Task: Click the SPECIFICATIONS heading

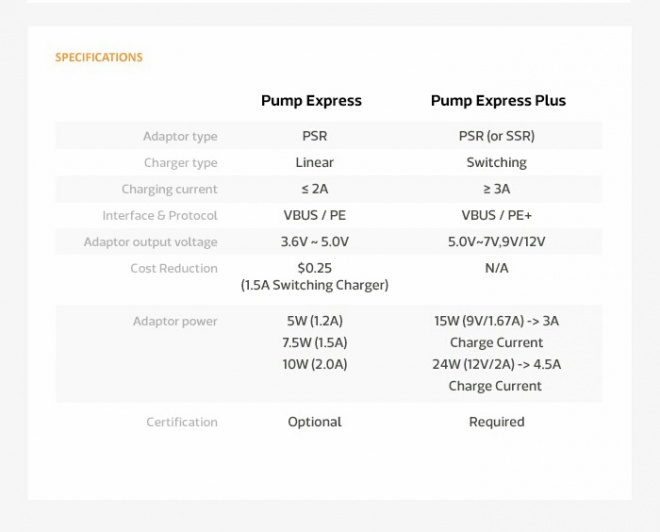Action: [x=99, y=57]
